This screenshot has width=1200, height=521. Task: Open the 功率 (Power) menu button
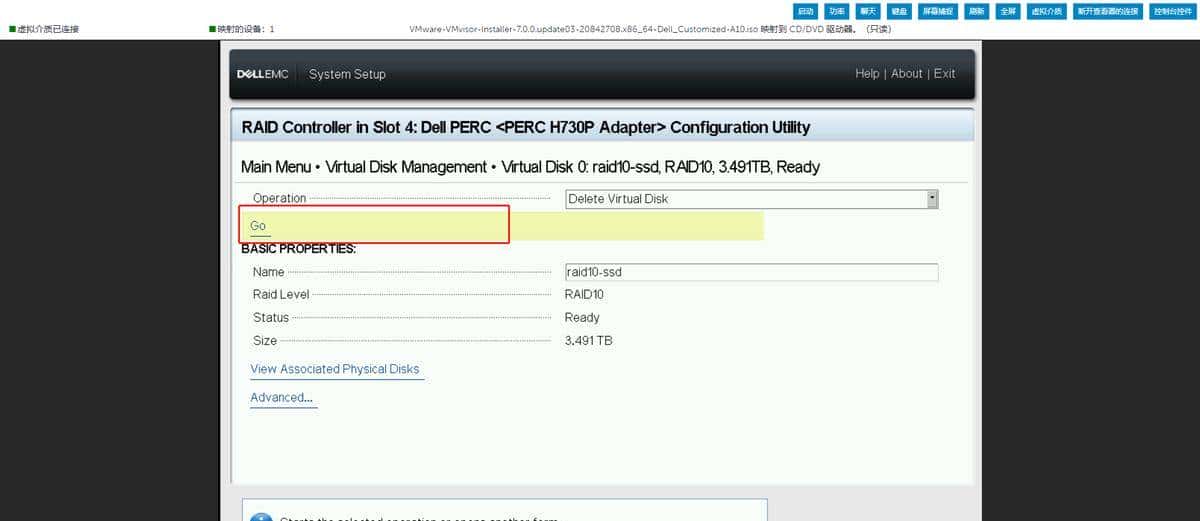pos(837,11)
